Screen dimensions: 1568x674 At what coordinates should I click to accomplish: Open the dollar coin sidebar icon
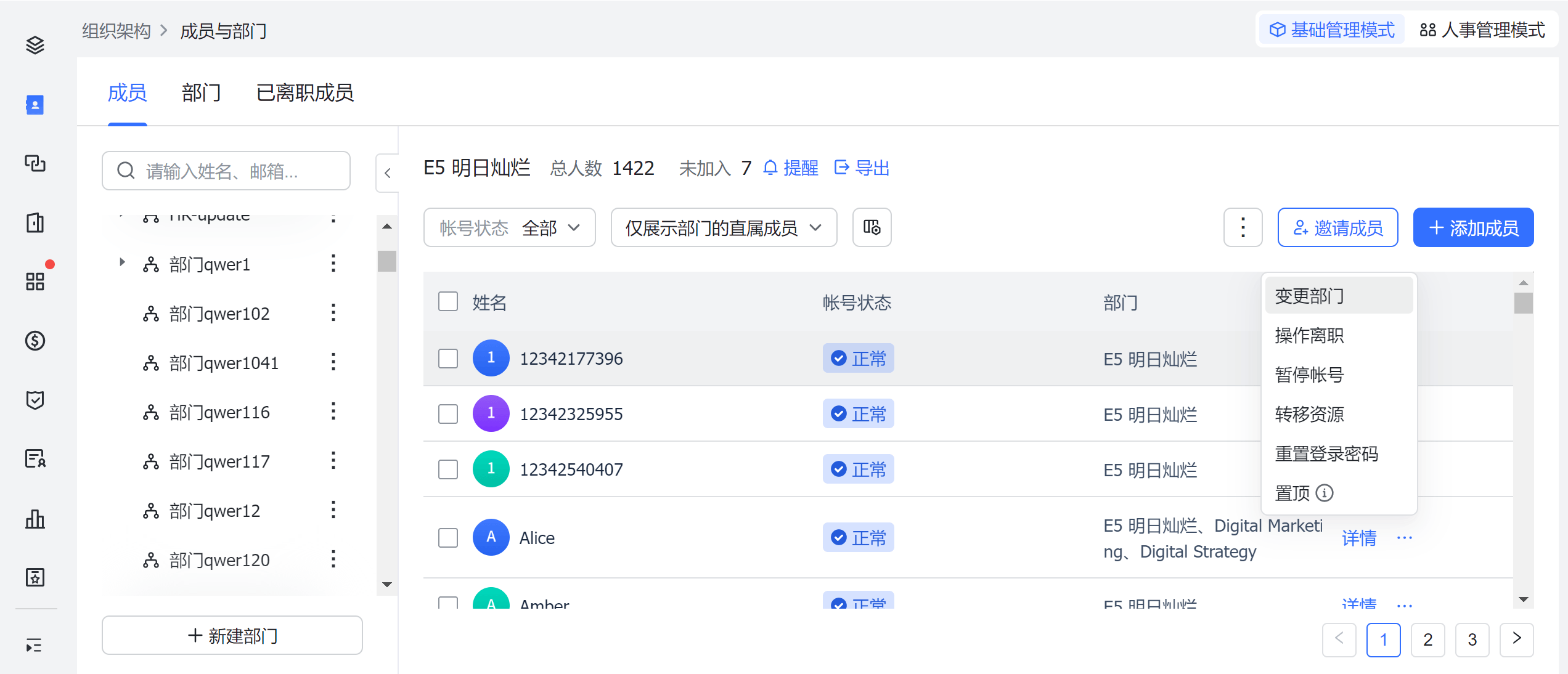tap(35, 341)
